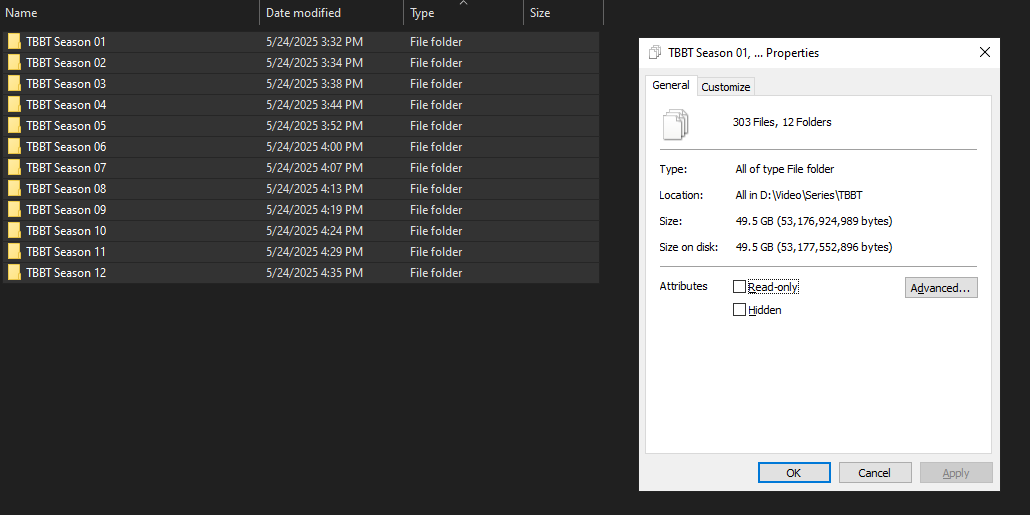Click 'File folder' type in Season 12 row

(436, 273)
